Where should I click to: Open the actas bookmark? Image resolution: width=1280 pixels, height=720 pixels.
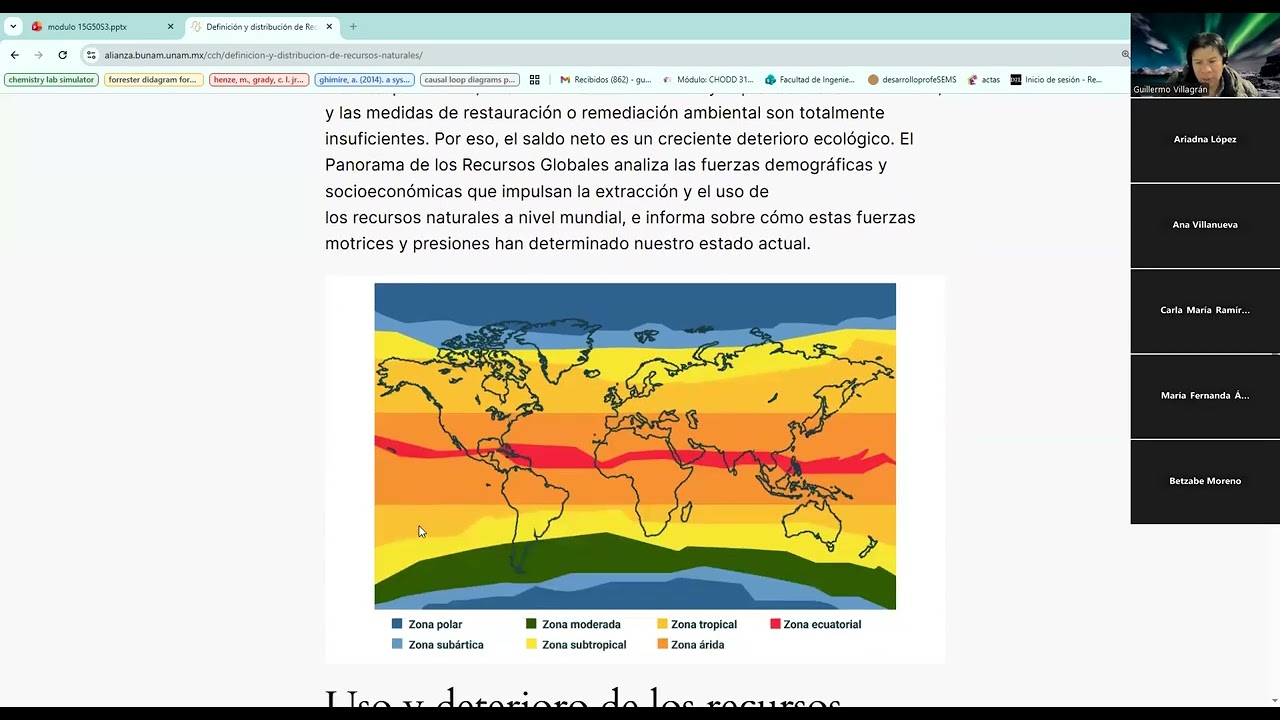tap(984, 80)
